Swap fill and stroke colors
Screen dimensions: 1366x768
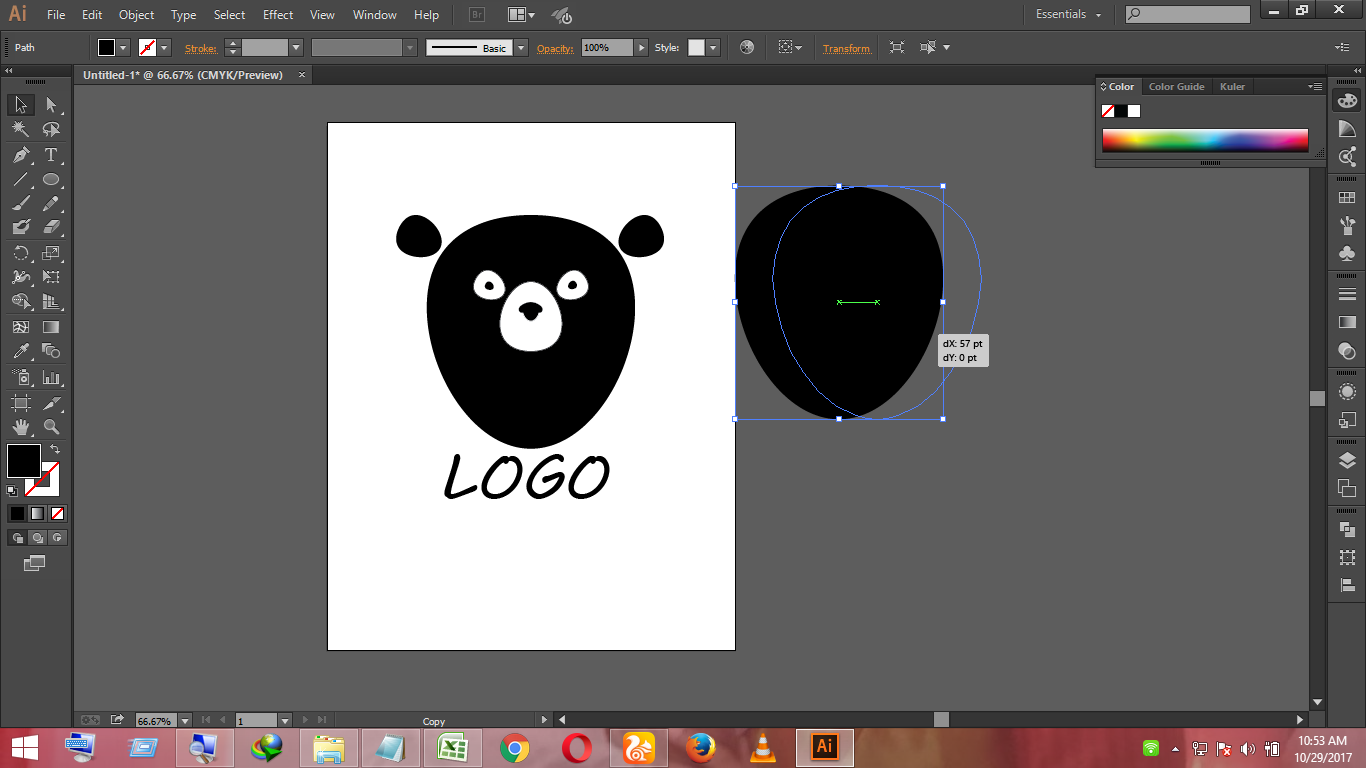[55, 449]
